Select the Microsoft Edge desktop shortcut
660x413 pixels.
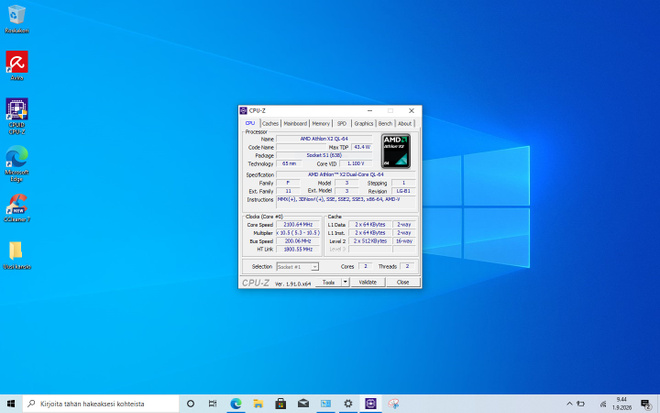17,163
